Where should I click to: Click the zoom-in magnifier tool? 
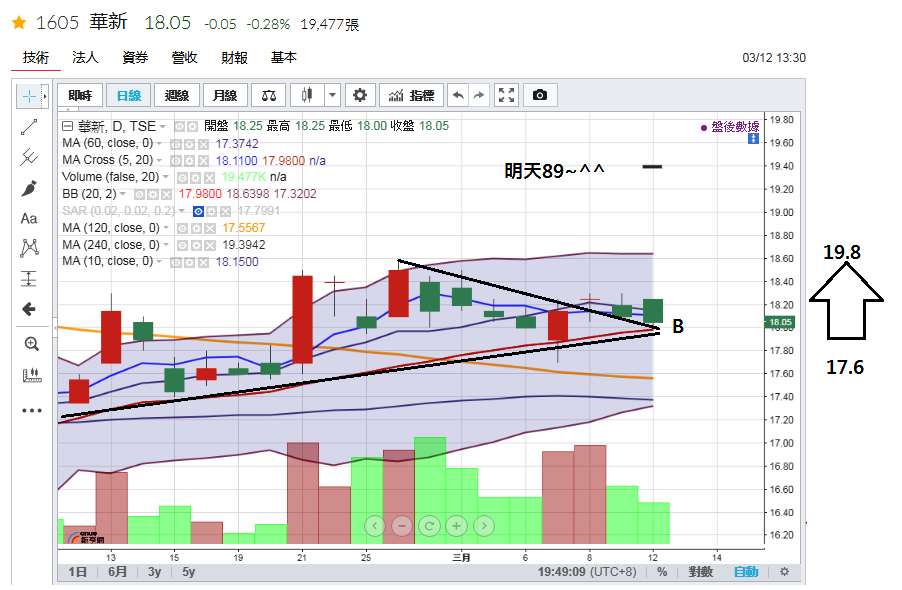coord(31,344)
